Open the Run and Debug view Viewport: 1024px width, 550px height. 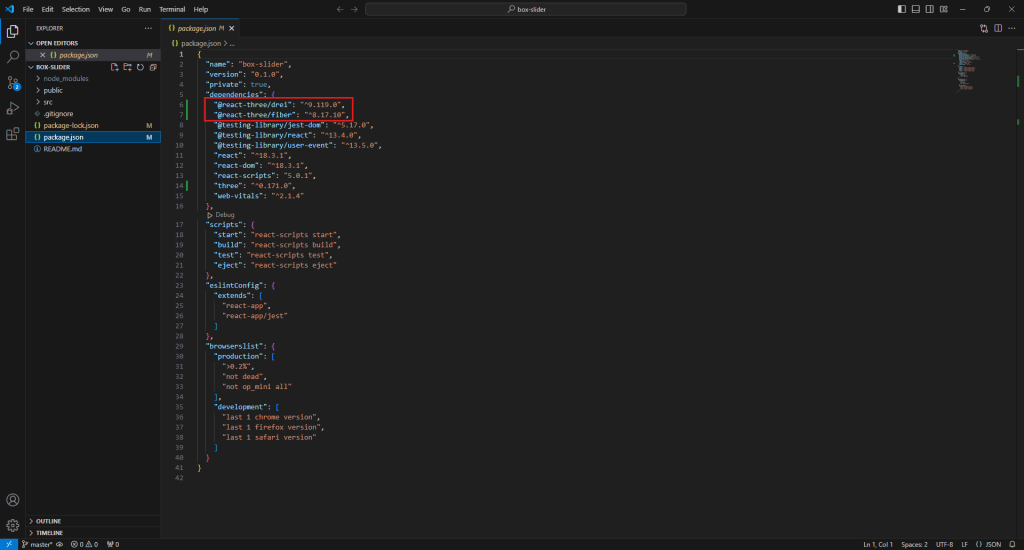[13, 108]
